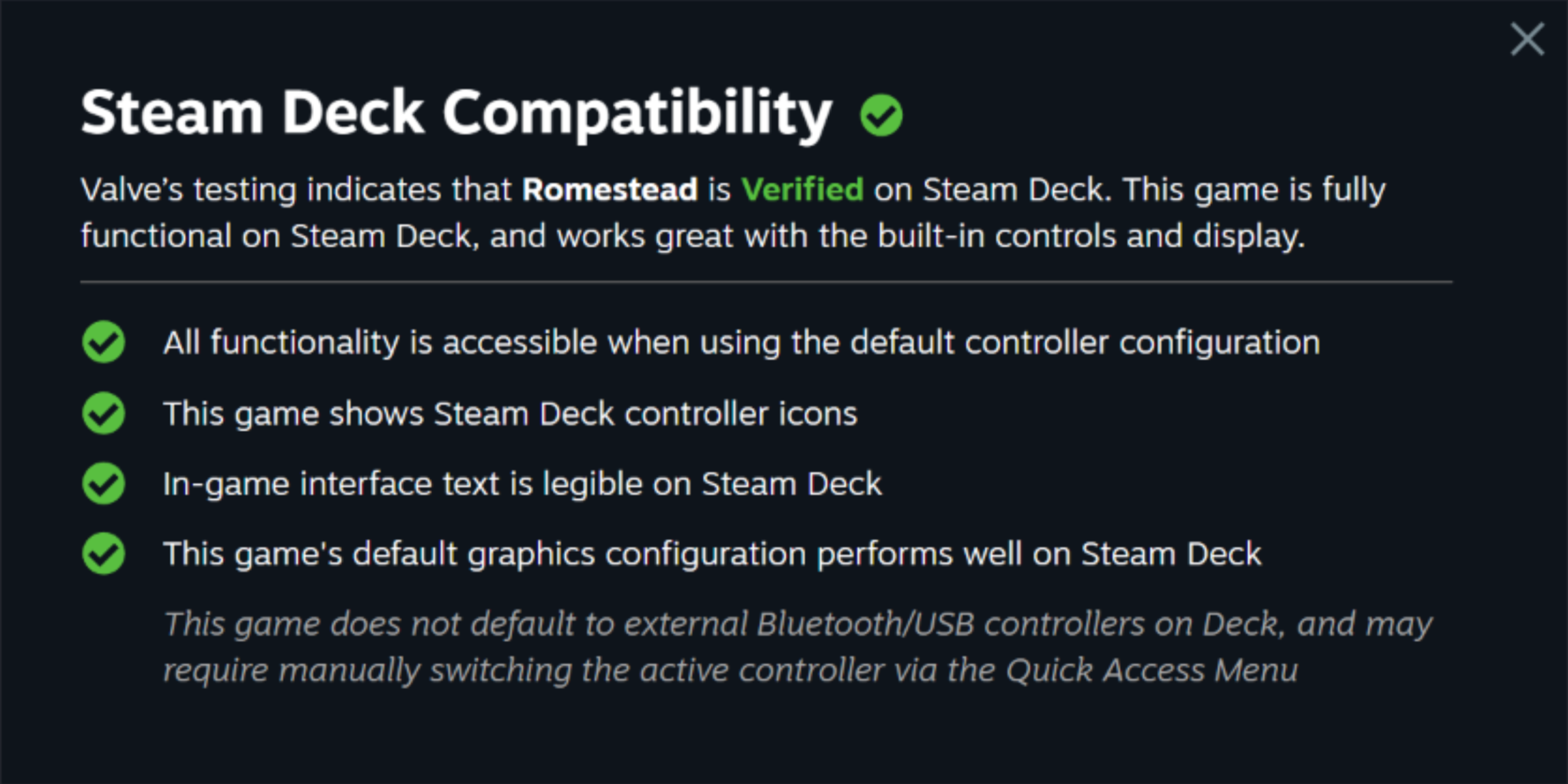
Task: Close the Steam Deck Compatibility dialog
Action: [x=1527, y=39]
